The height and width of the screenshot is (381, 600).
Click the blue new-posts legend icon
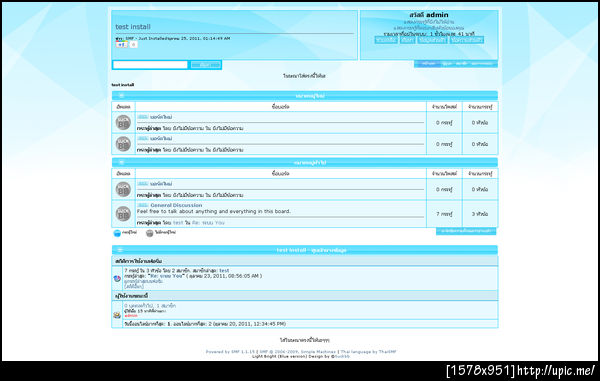117,233
